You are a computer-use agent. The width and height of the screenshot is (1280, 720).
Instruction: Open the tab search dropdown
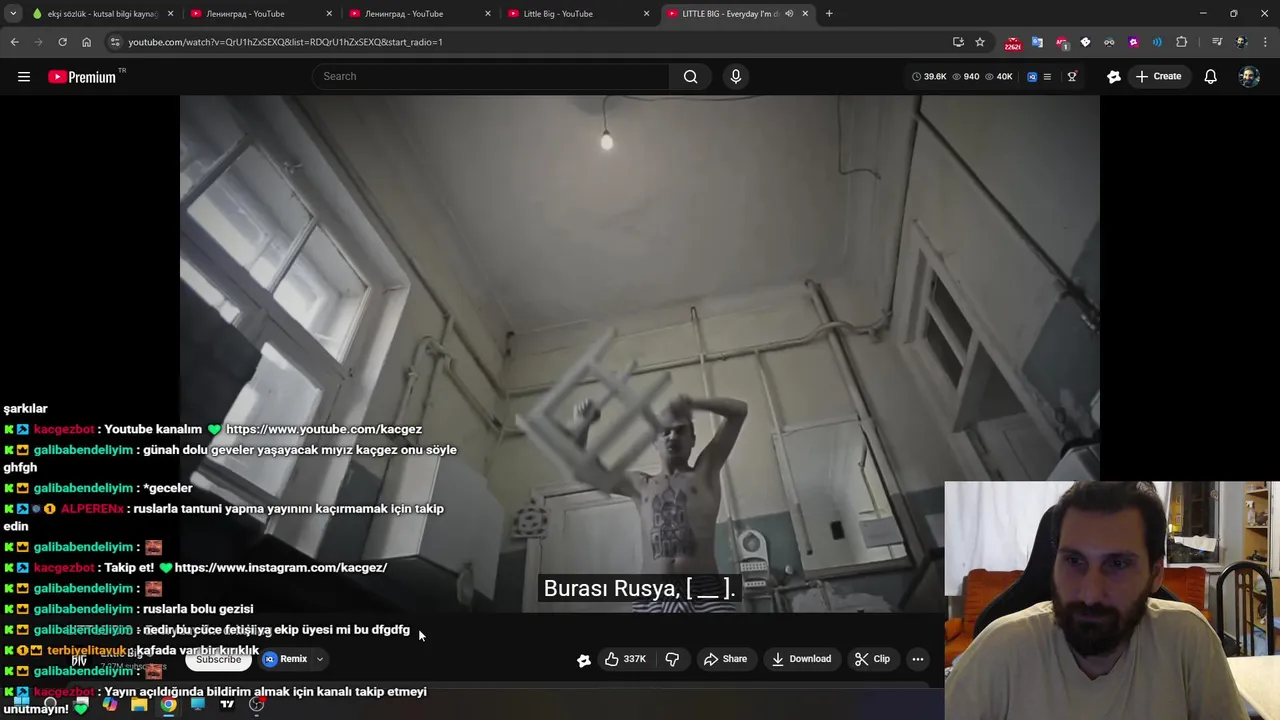point(13,14)
